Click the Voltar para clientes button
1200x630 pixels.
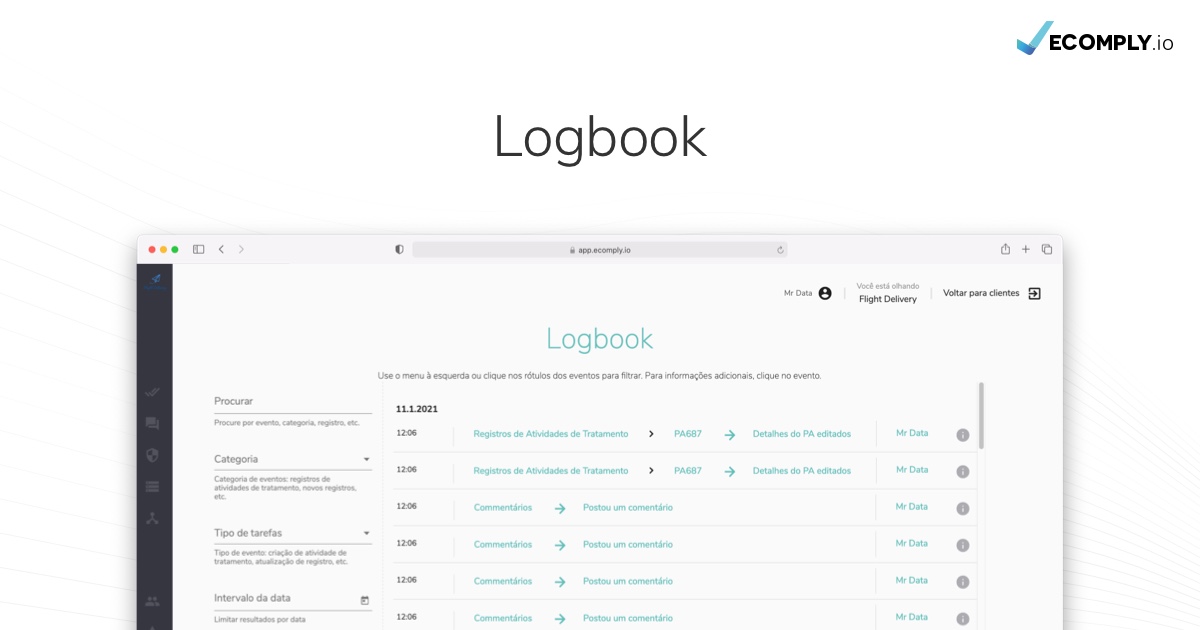tap(981, 293)
